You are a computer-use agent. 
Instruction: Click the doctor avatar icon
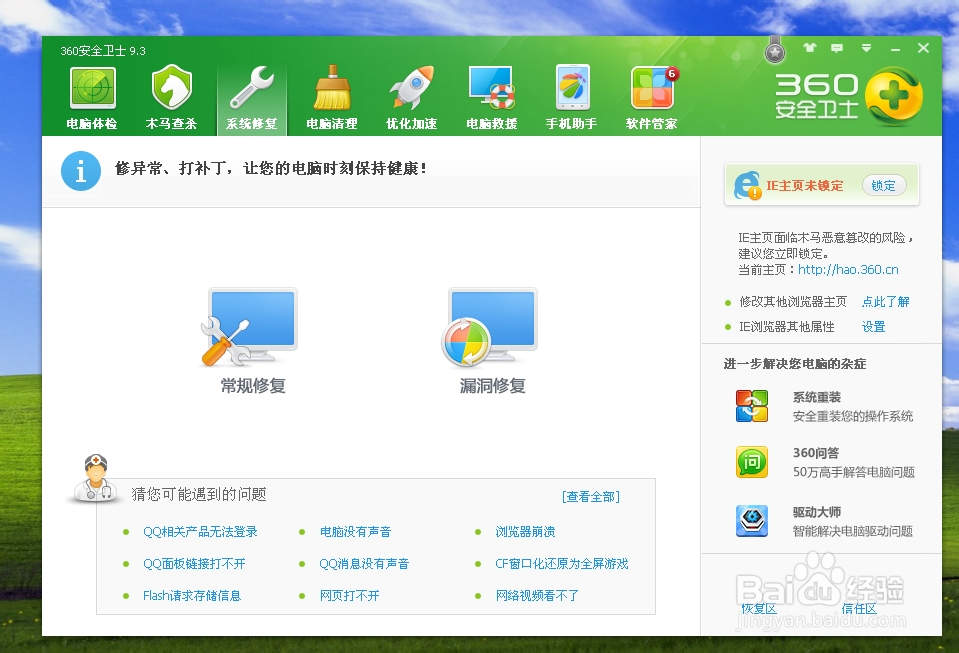pos(95,479)
